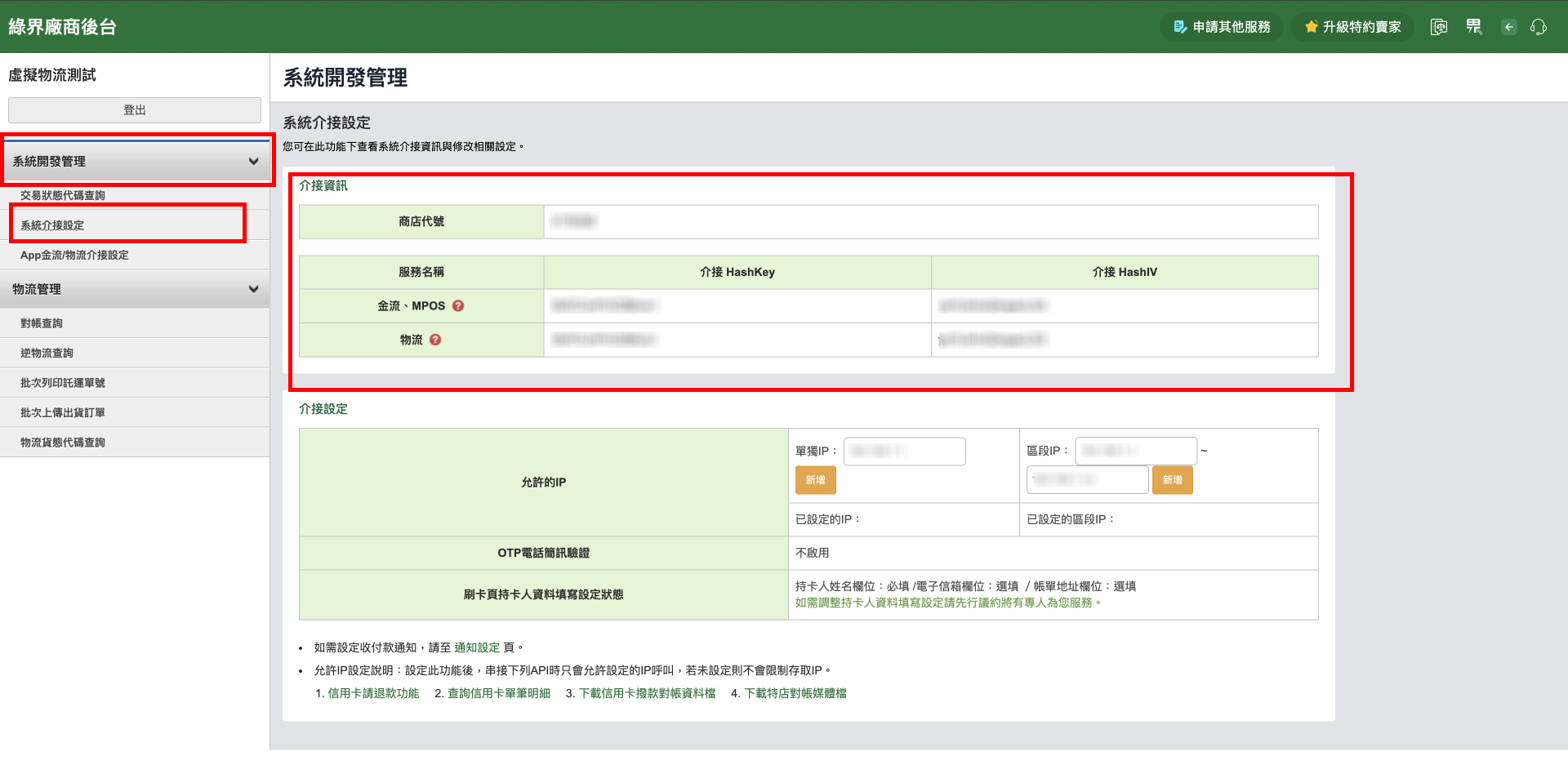
Task: Open 交易狀態代碼查詢 in the sidebar
Action: point(63,196)
